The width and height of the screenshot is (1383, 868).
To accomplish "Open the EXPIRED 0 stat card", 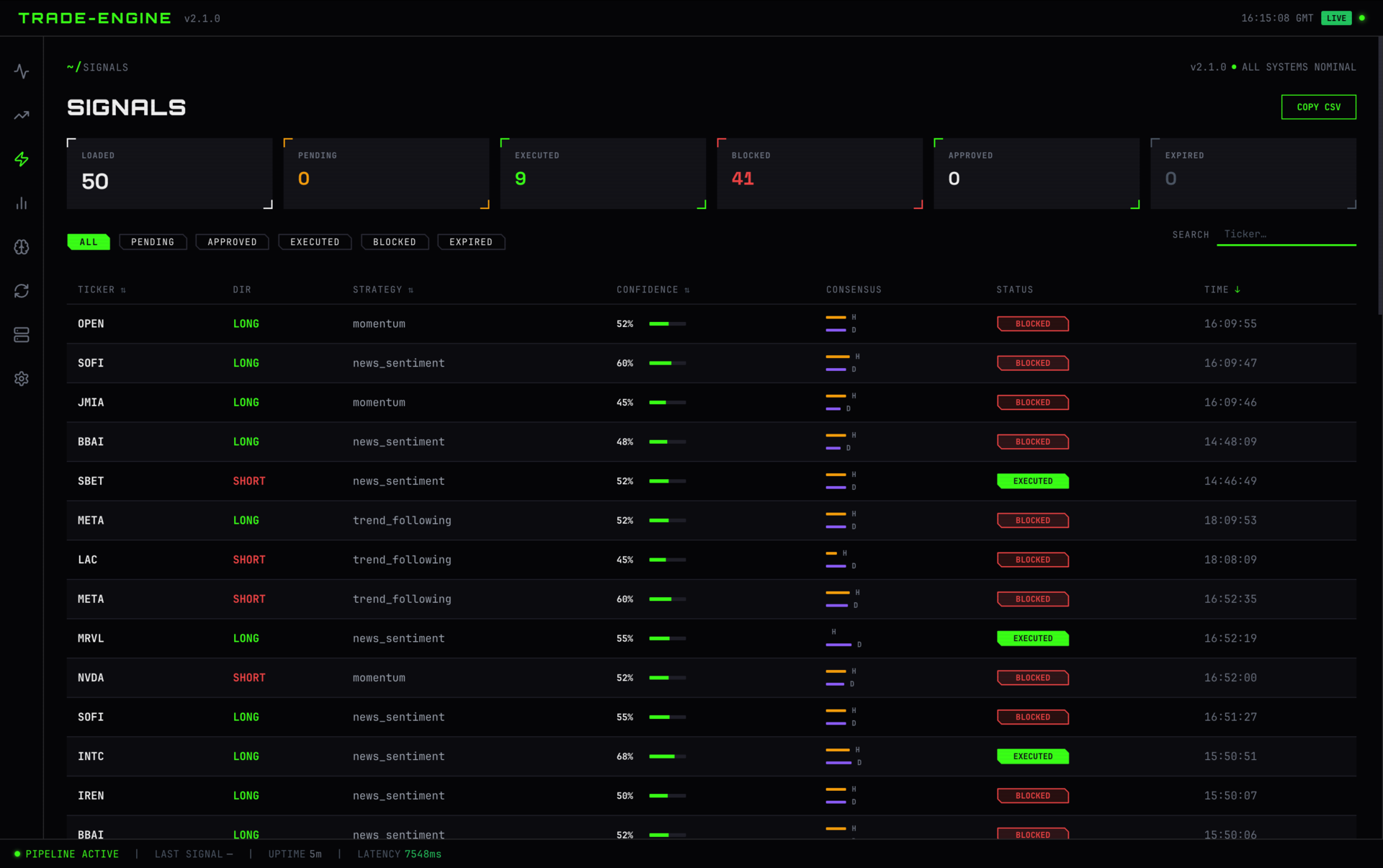I will (1253, 174).
